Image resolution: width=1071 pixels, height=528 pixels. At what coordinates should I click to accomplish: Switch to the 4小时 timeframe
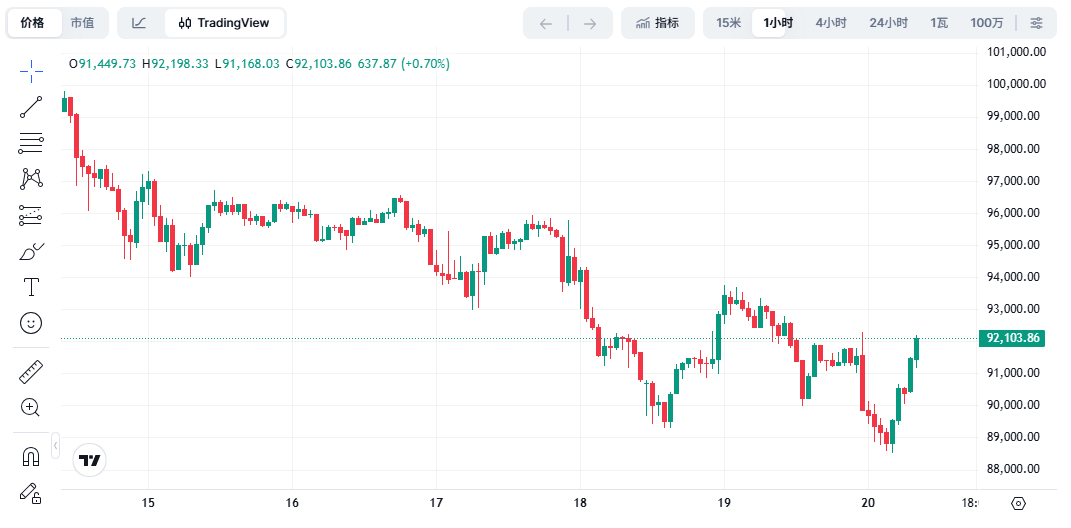pyautogui.click(x=830, y=23)
